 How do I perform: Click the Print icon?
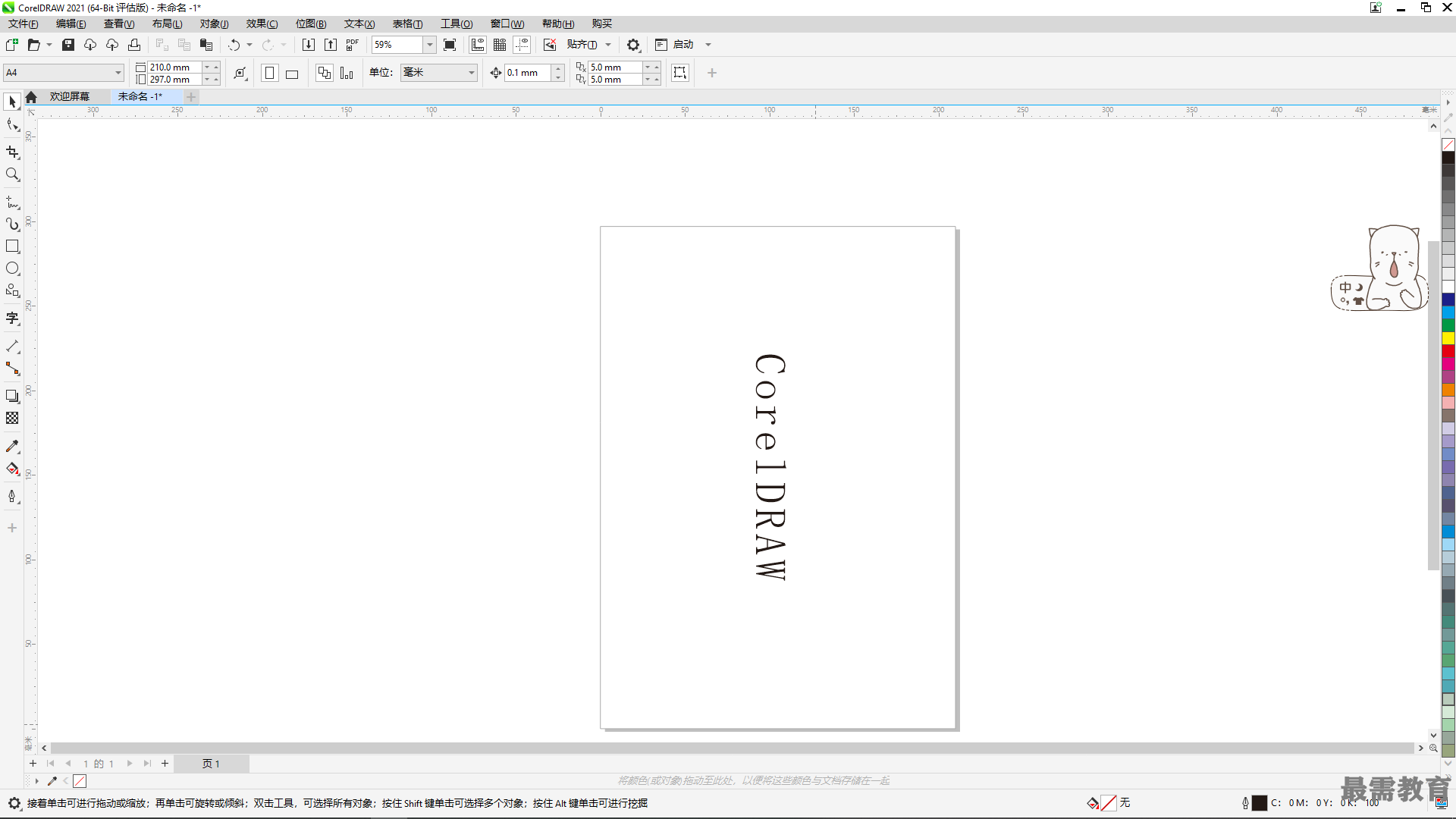click(134, 45)
